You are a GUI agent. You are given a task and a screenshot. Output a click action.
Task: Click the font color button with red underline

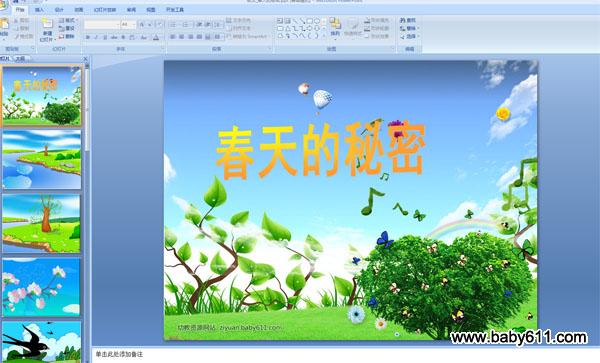click(156, 37)
